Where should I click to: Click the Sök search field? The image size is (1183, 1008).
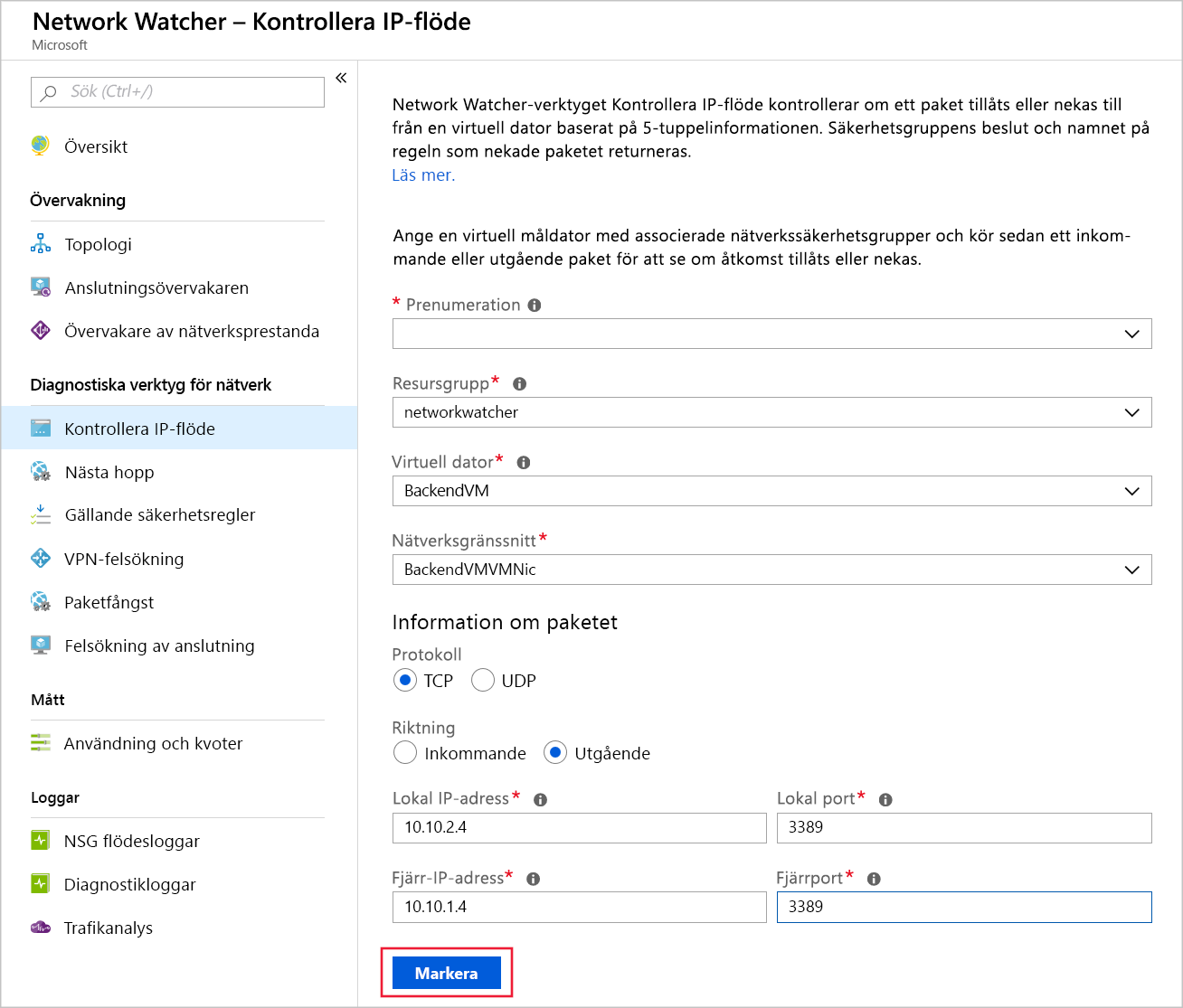pyautogui.click(x=178, y=92)
